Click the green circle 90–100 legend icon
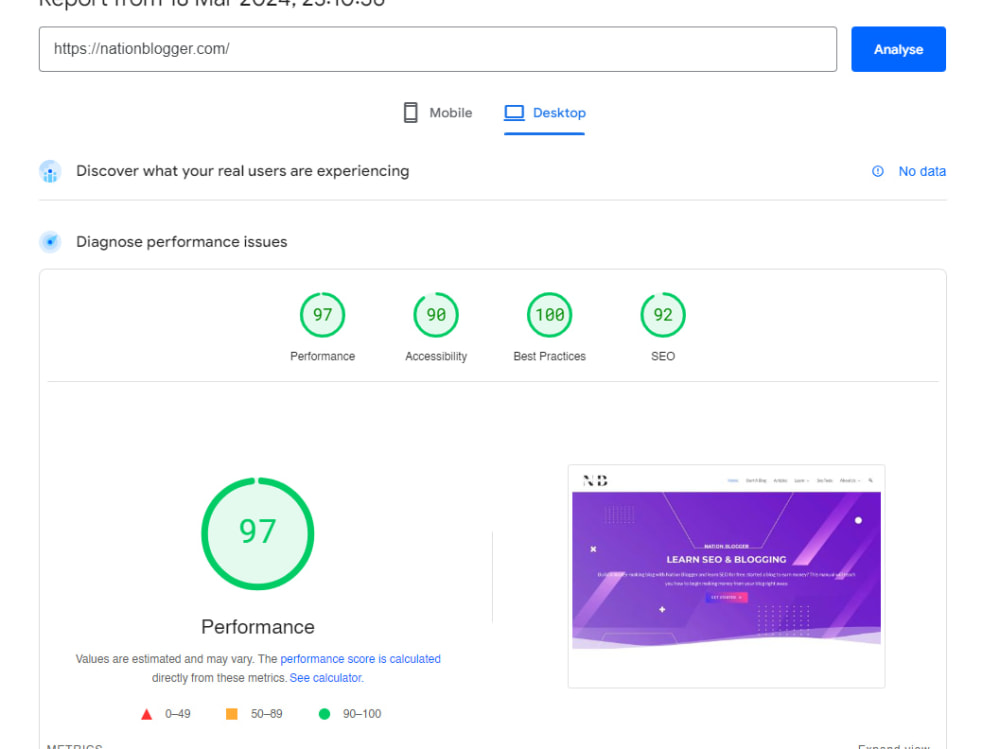The width and height of the screenshot is (1000, 749). pyautogui.click(x=324, y=714)
